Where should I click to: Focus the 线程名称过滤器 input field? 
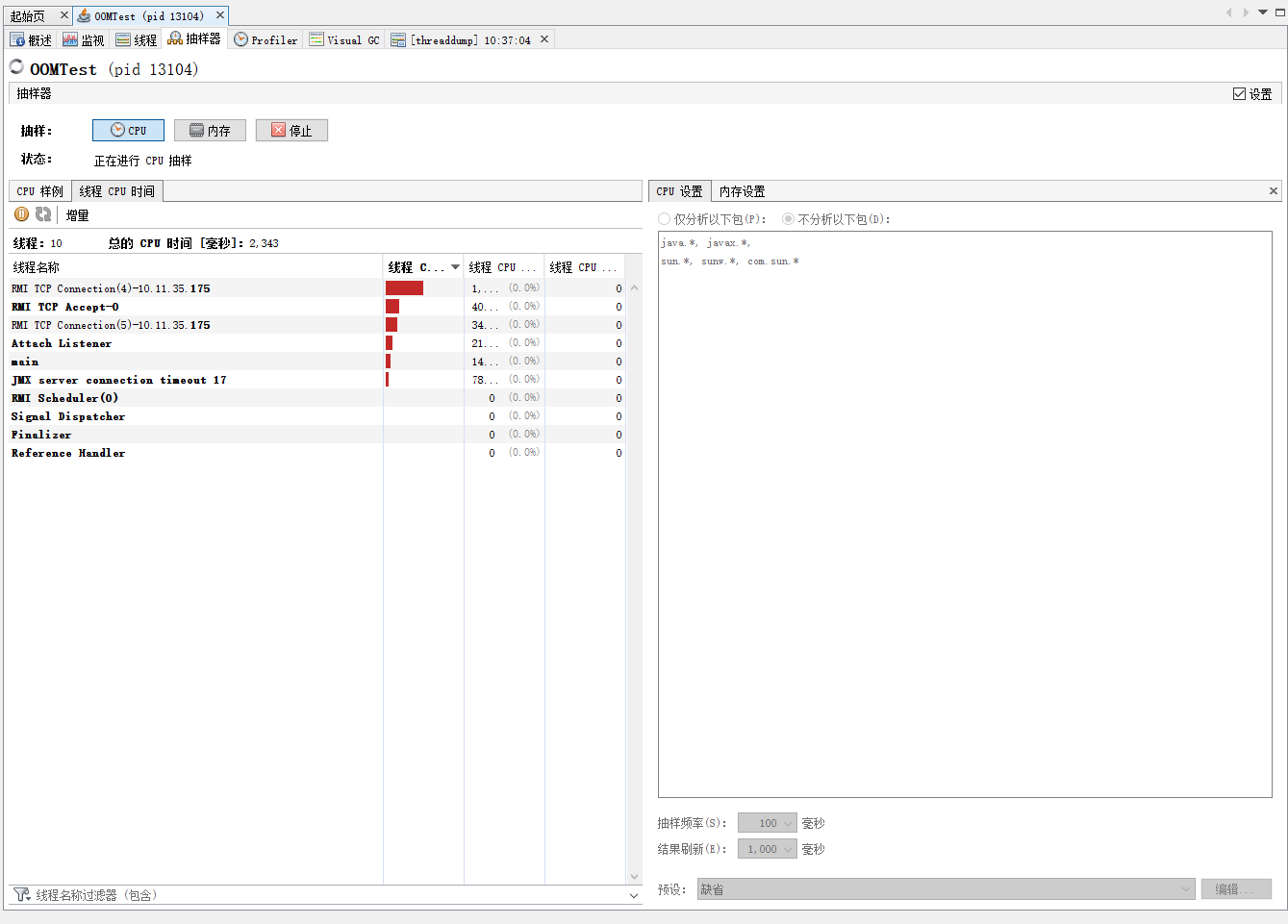point(330,895)
